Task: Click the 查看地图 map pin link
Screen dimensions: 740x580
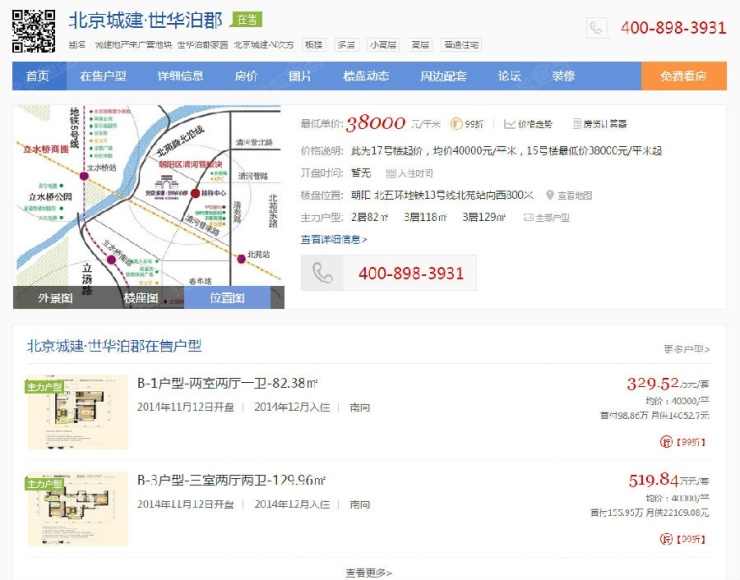Action: (569, 195)
